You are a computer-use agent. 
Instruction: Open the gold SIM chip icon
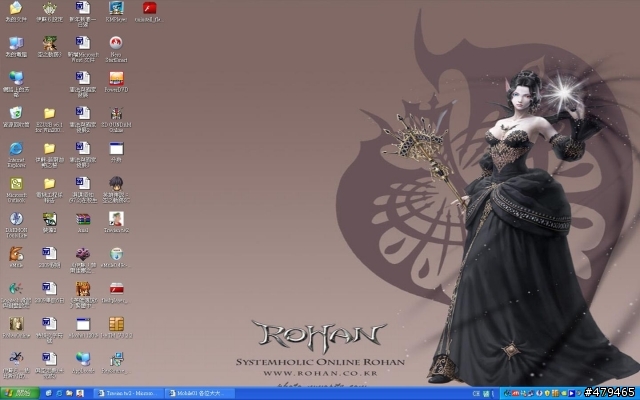click(116, 324)
